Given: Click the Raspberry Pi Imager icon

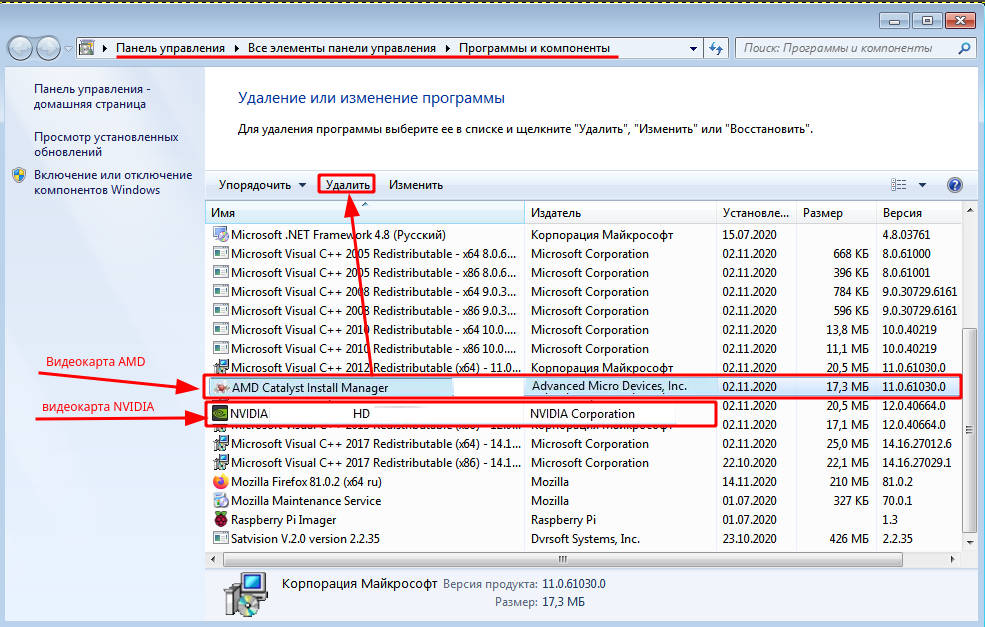Looking at the screenshot, I should 221,520.
